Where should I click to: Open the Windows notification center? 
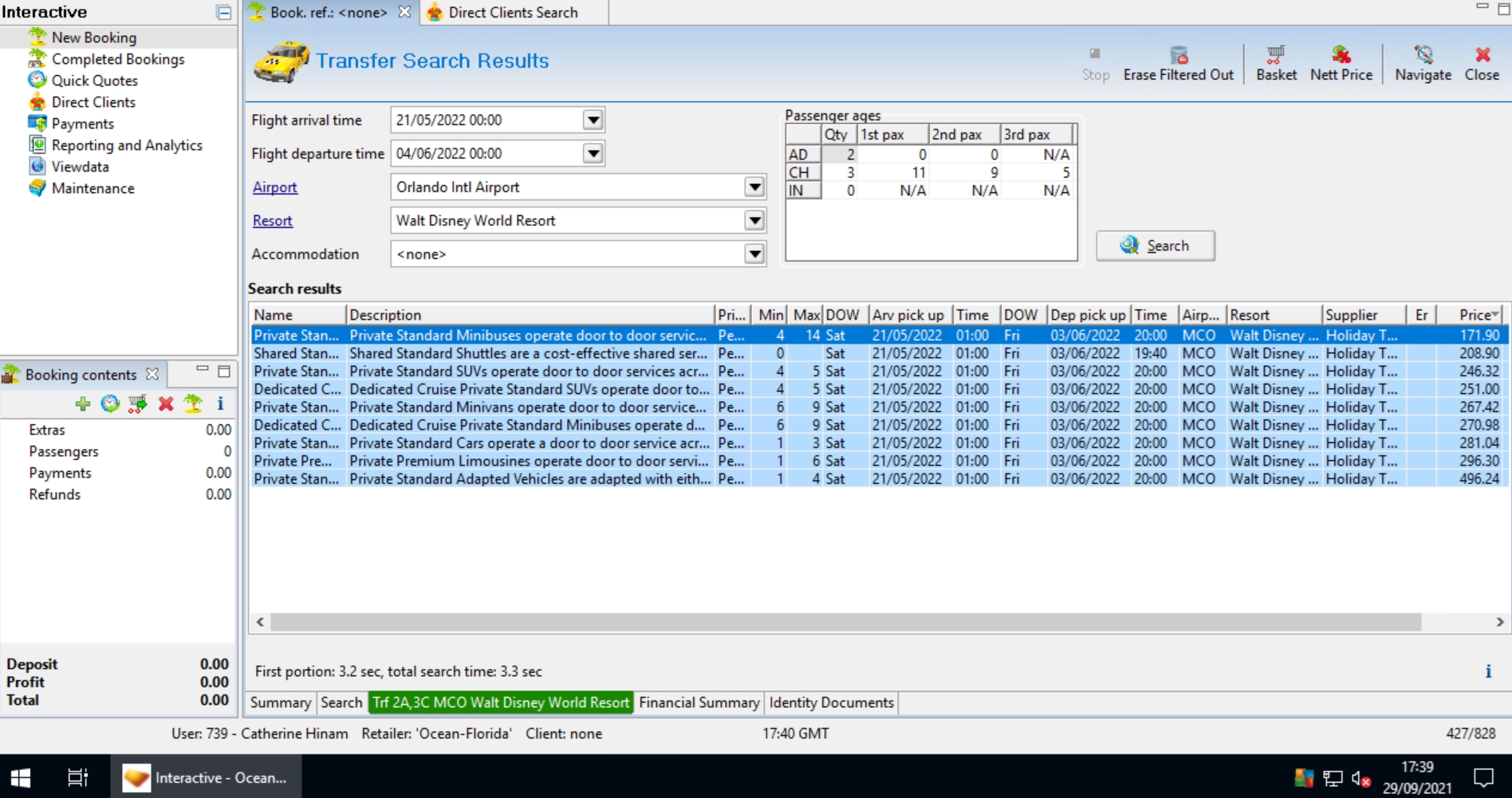click(x=1483, y=777)
